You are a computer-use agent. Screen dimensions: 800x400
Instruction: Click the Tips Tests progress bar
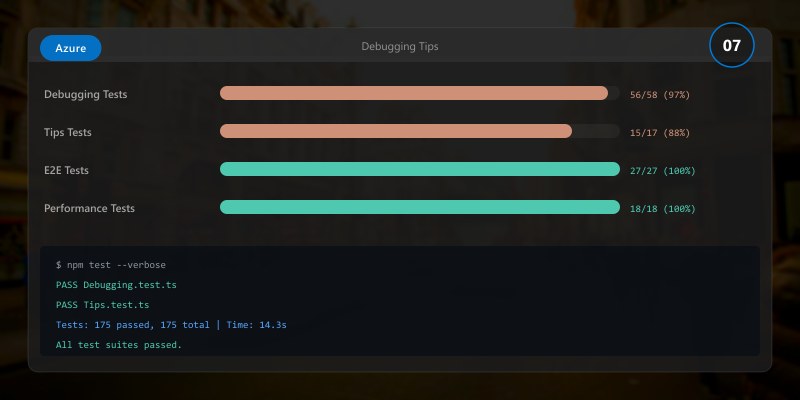pyautogui.click(x=420, y=131)
